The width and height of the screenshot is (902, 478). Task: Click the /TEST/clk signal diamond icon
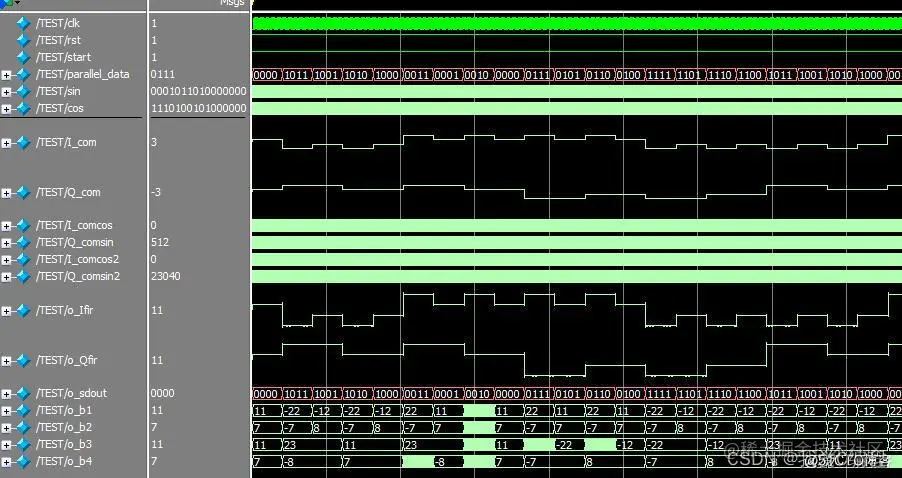[x=23, y=23]
